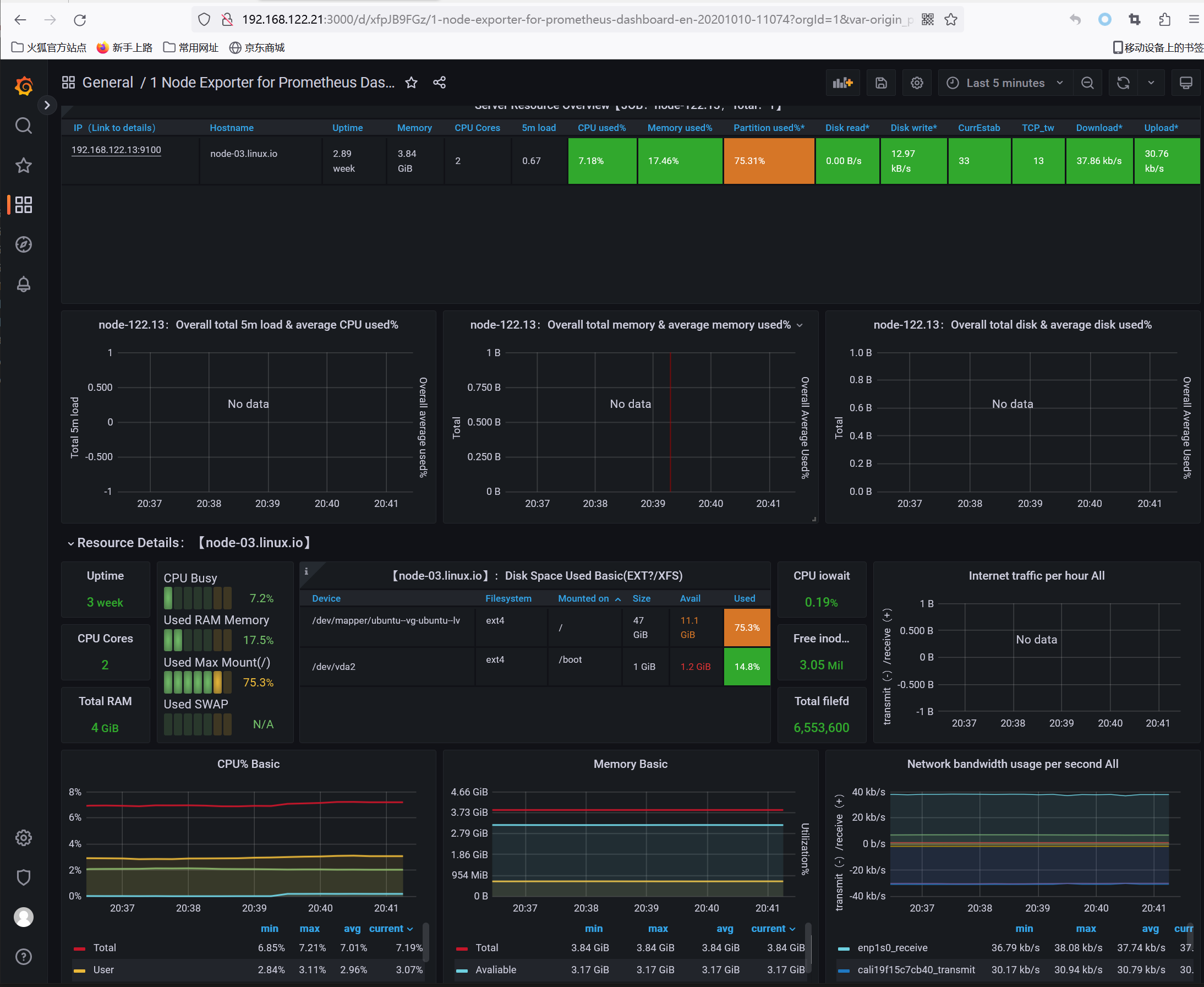Screen dimensions: 1204x987
Task: Open Explore compass icon in sidebar
Action: coord(23,244)
